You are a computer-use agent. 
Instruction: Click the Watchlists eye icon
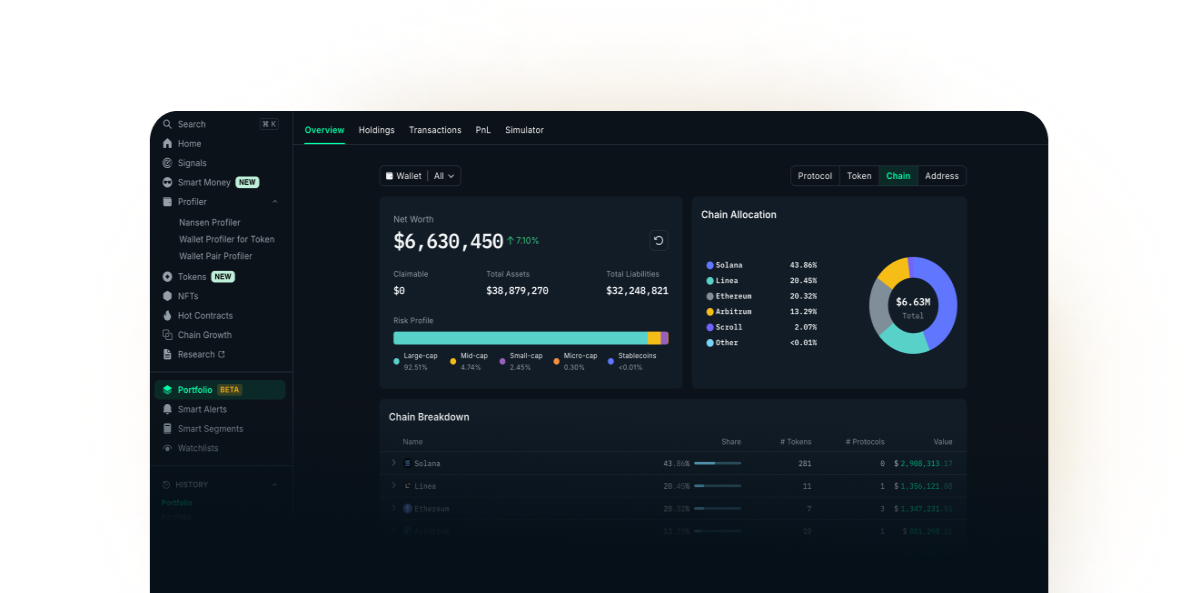(x=167, y=448)
